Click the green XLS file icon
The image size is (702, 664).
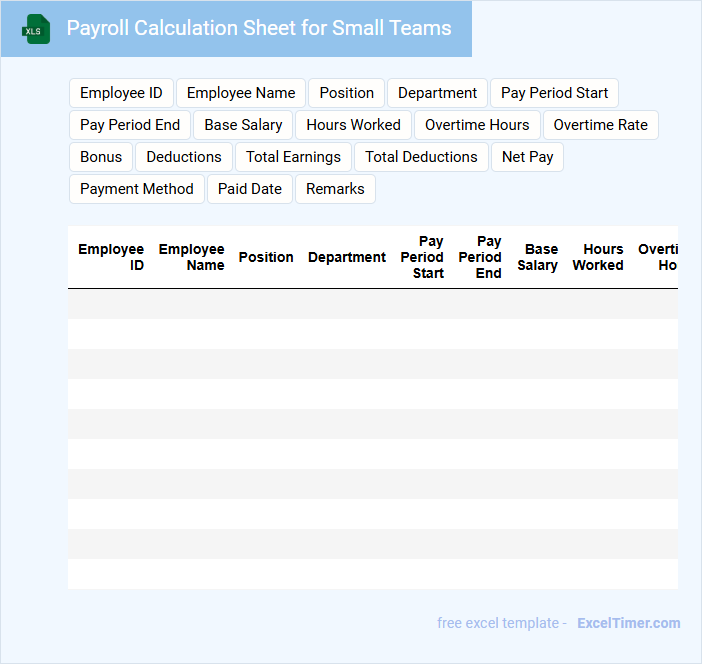pos(36,29)
